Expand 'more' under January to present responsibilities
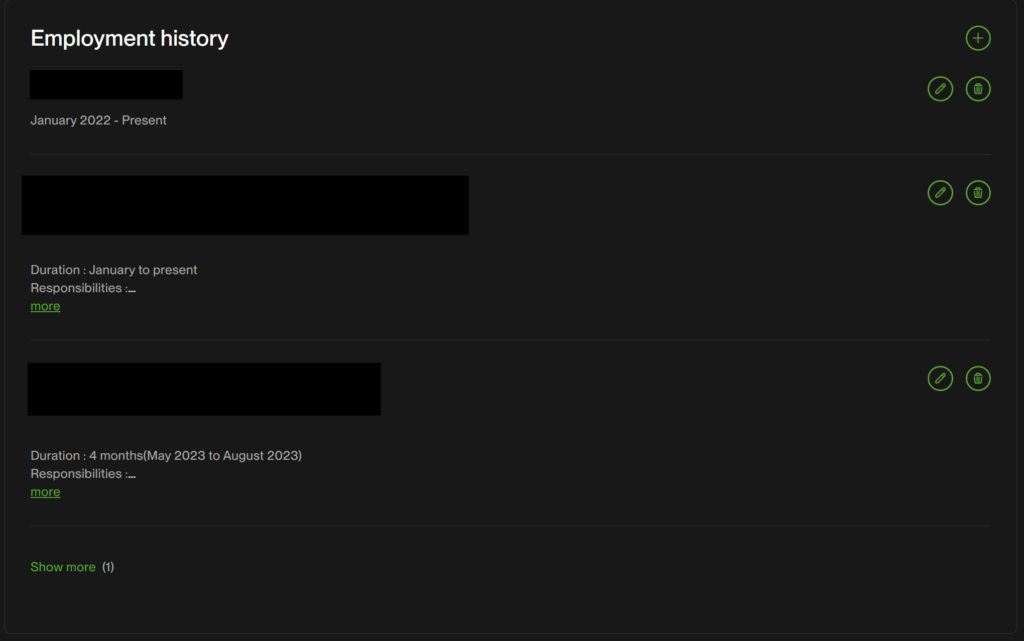The height and width of the screenshot is (641, 1024). pos(45,306)
